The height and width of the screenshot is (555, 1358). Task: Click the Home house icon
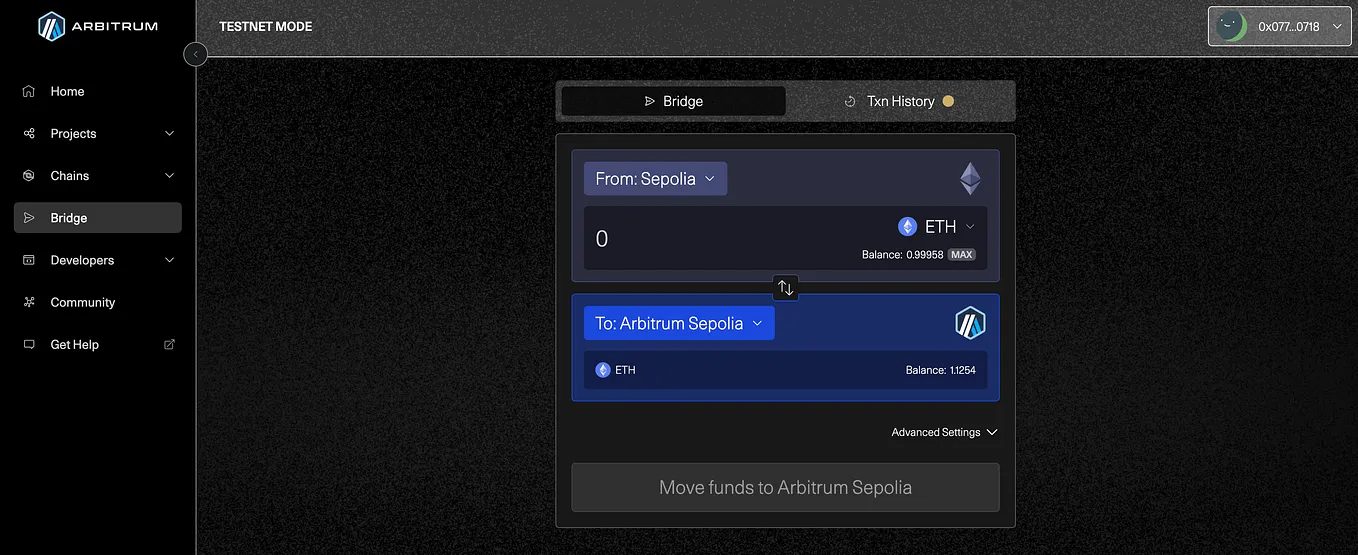click(29, 91)
